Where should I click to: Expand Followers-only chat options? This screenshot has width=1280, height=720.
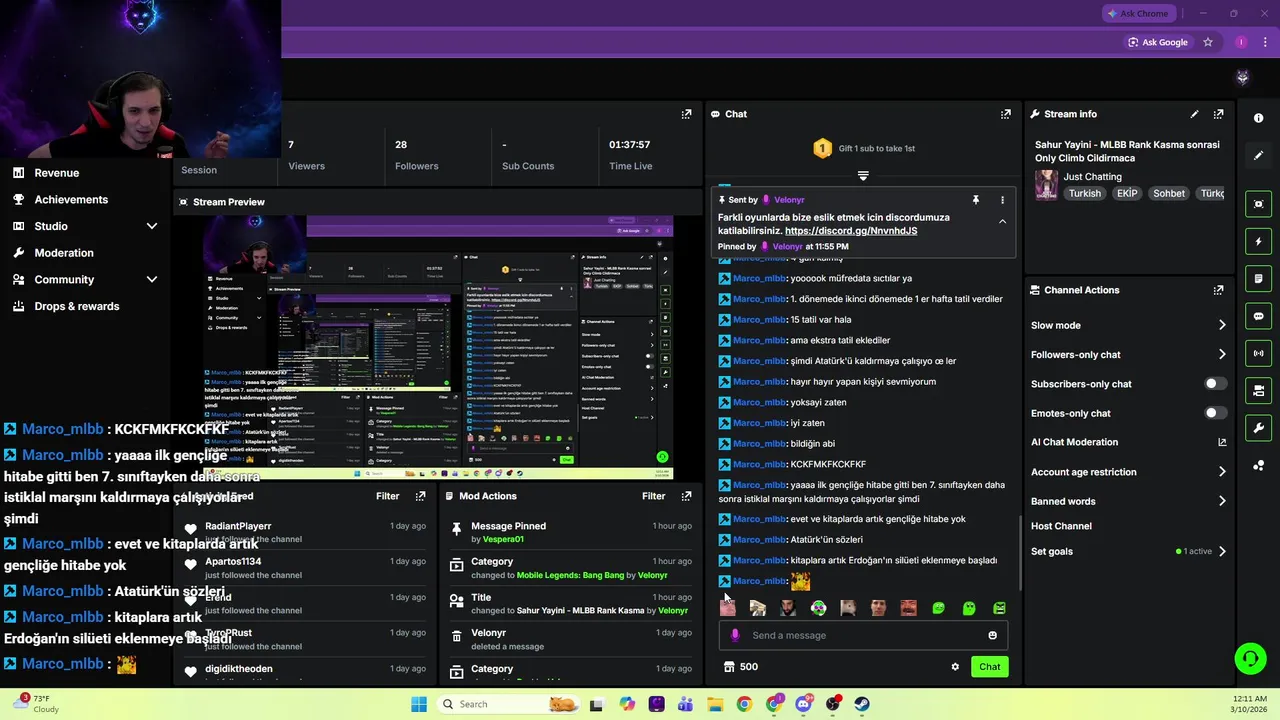pos(1222,354)
